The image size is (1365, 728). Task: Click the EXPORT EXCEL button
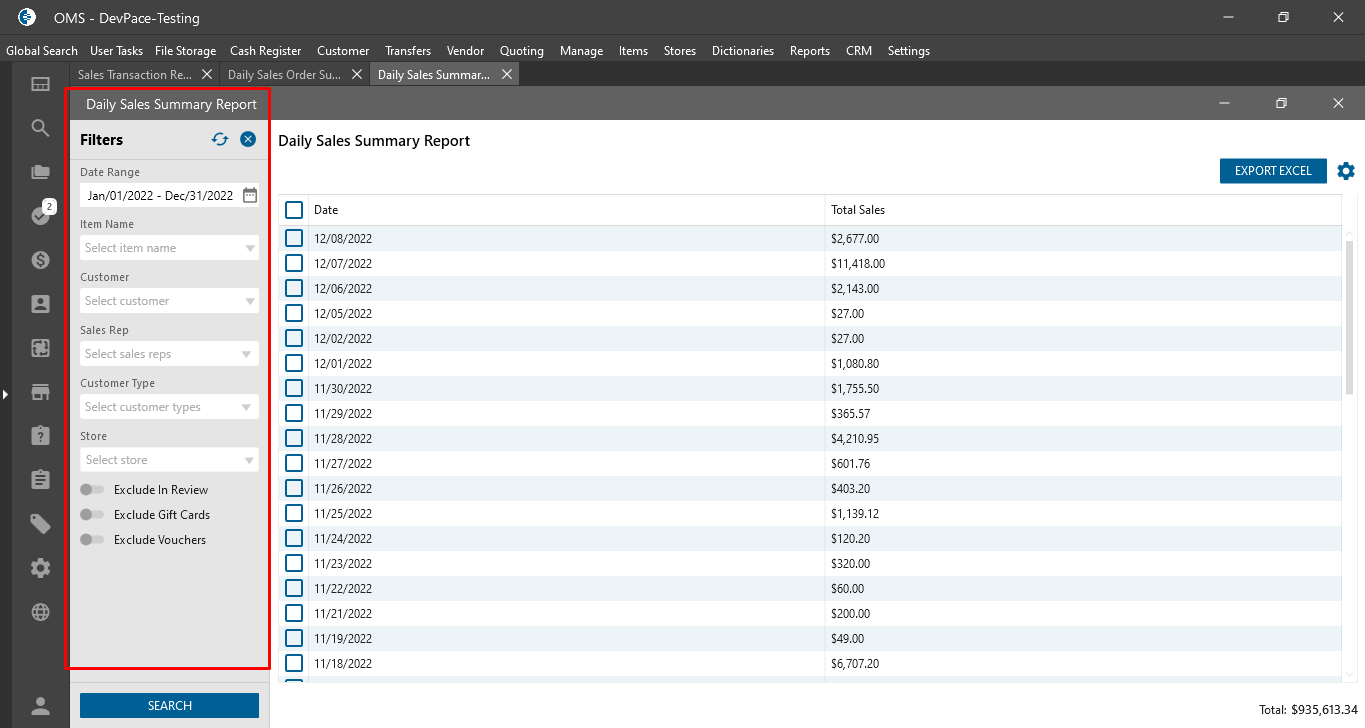1272,171
